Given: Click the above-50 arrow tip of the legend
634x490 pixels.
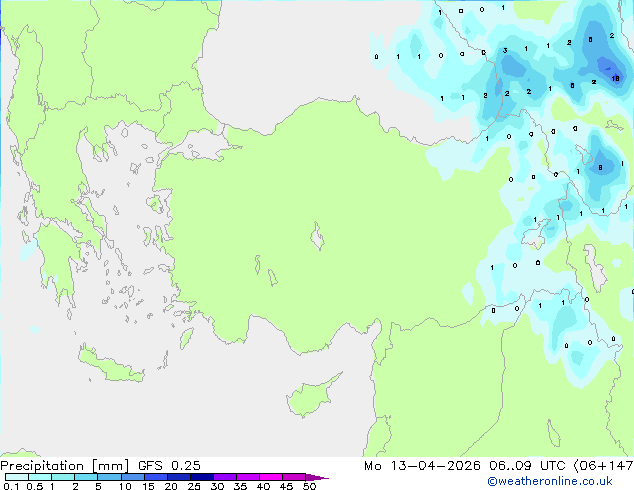Looking at the screenshot, I should click(x=317, y=477).
